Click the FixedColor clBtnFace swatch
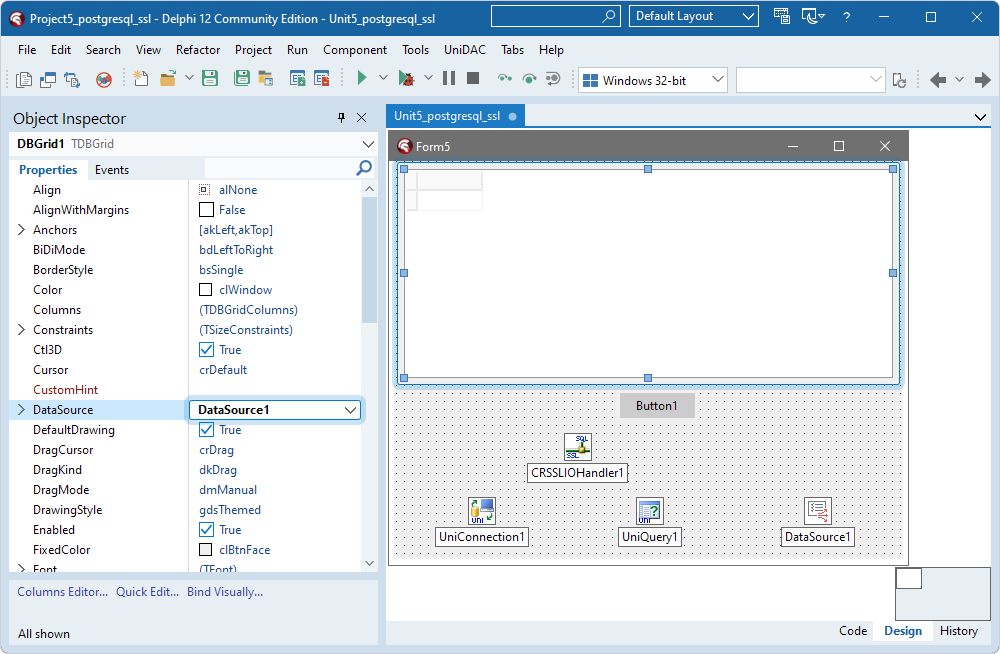This screenshot has width=1000, height=654. 205,549
